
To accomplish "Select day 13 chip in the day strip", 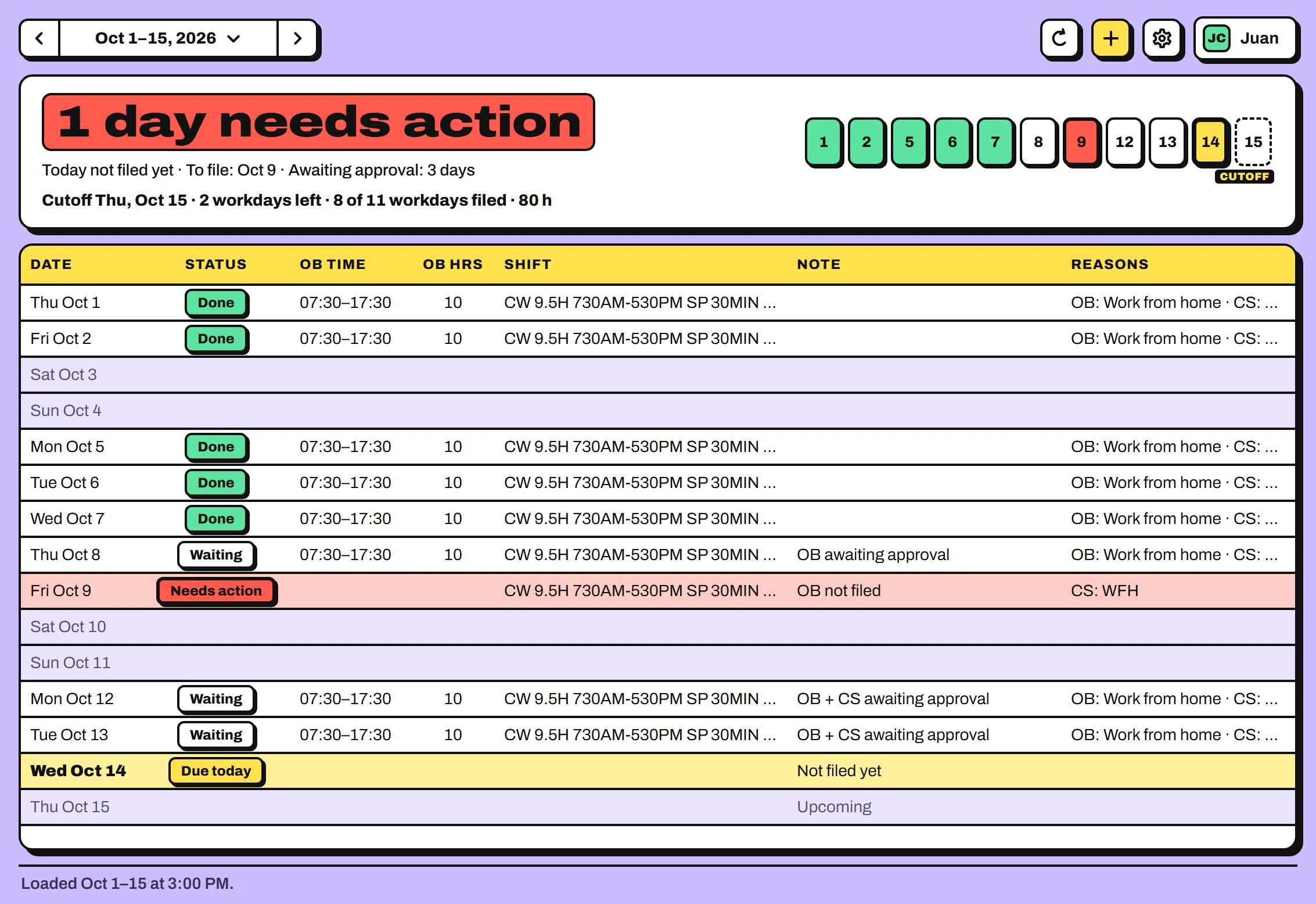I will 1167,142.
